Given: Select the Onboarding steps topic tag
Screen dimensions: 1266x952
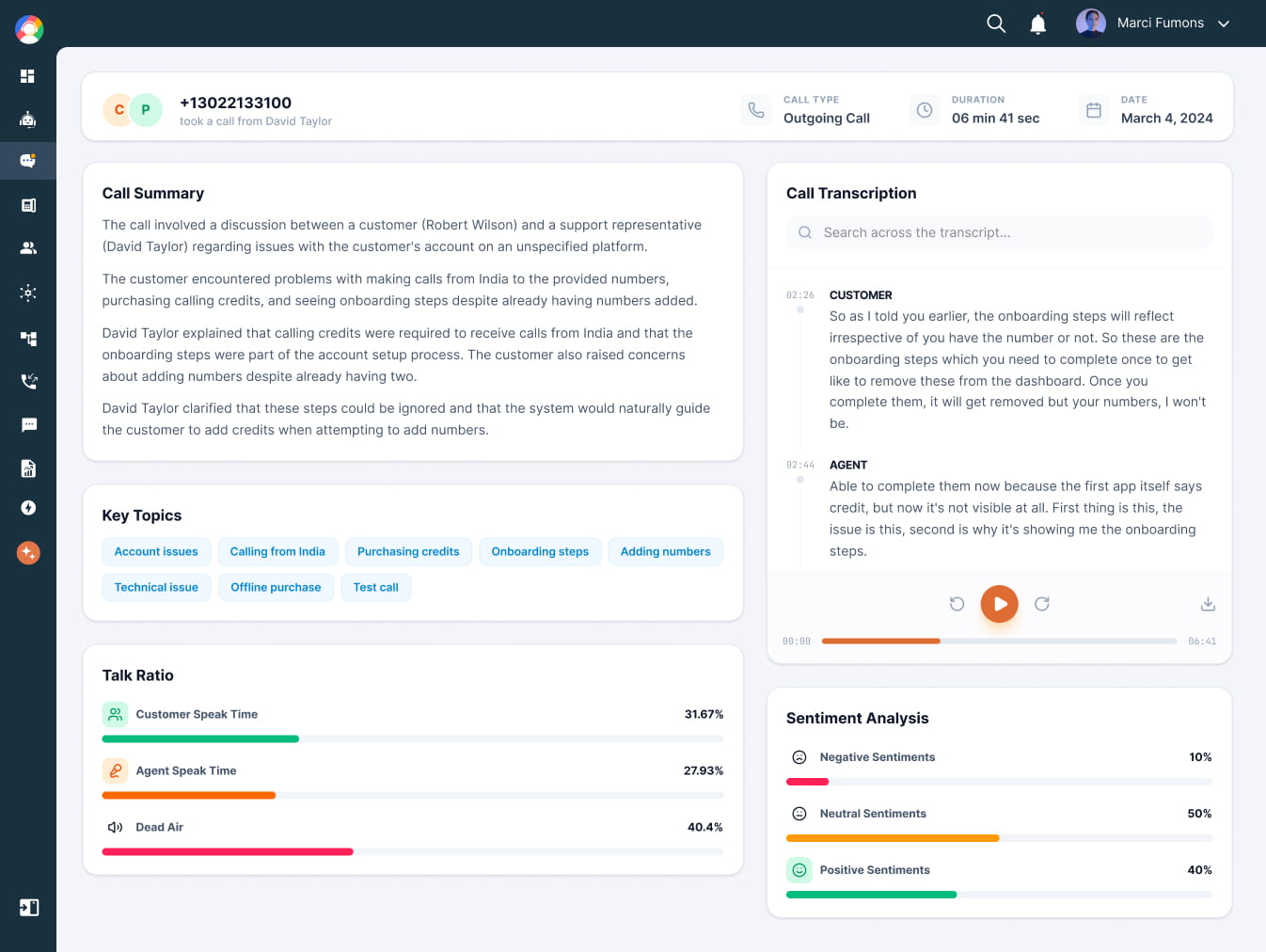Looking at the screenshot, I should [540, 551].
